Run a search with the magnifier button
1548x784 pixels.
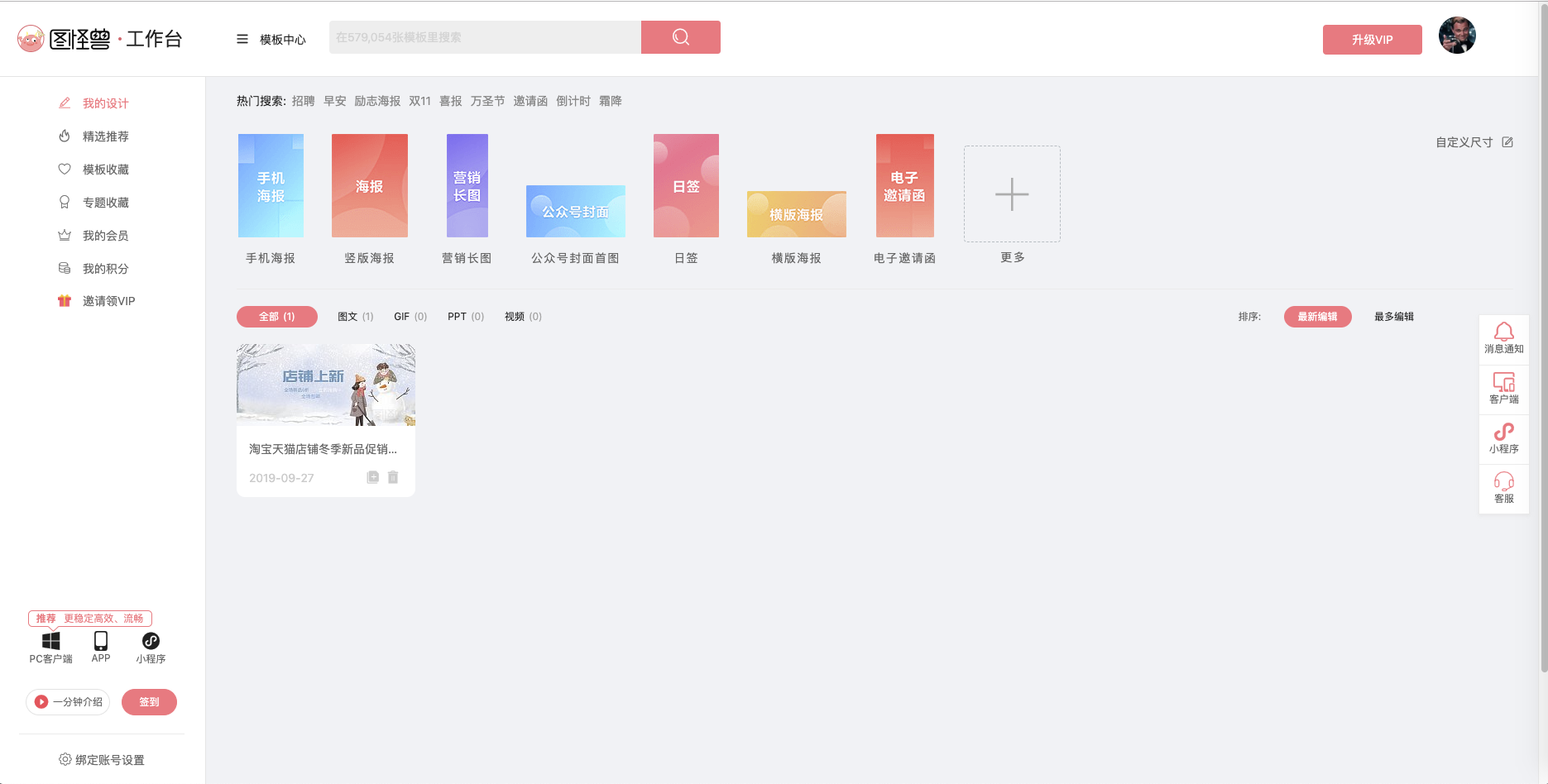coord(680,36)
